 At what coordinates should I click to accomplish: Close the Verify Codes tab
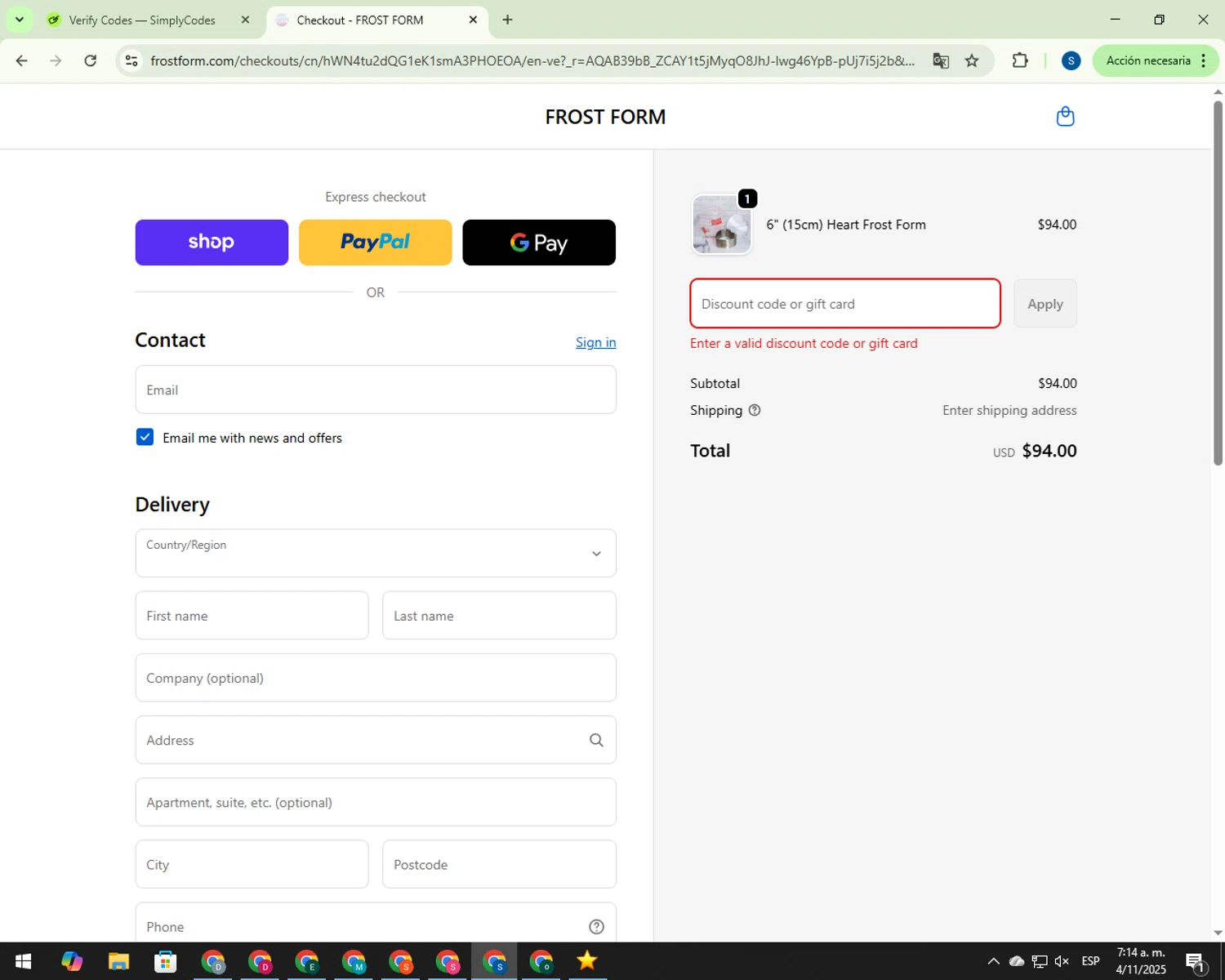(245, 20)
